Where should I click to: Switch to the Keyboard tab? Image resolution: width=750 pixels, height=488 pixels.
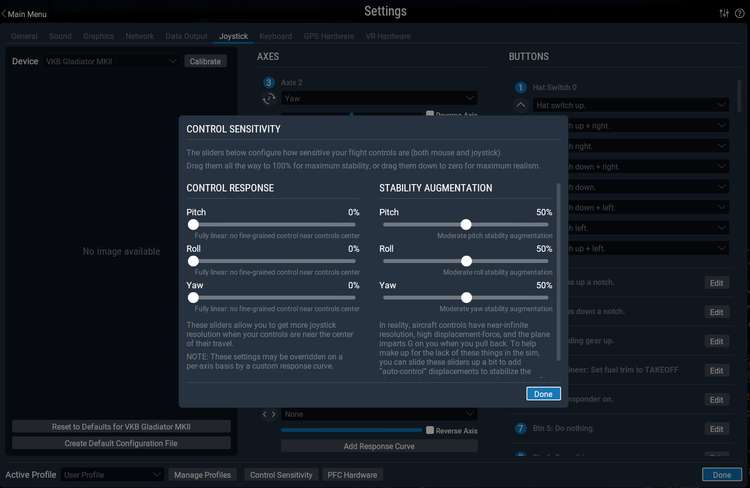pyautogui.click(x=276, y=36)
